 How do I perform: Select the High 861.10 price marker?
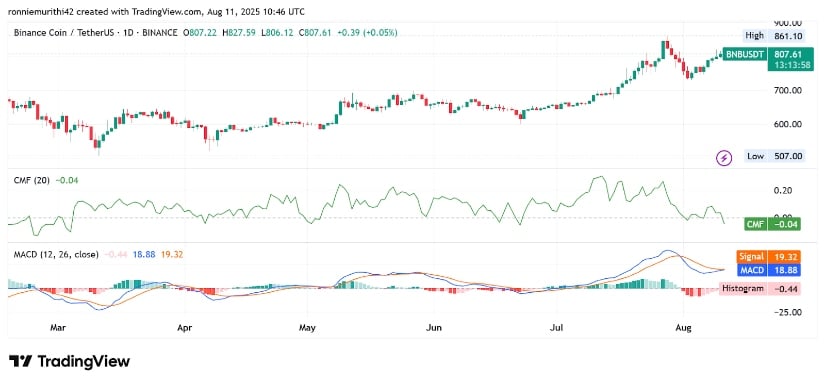click(x=773, y=36)
